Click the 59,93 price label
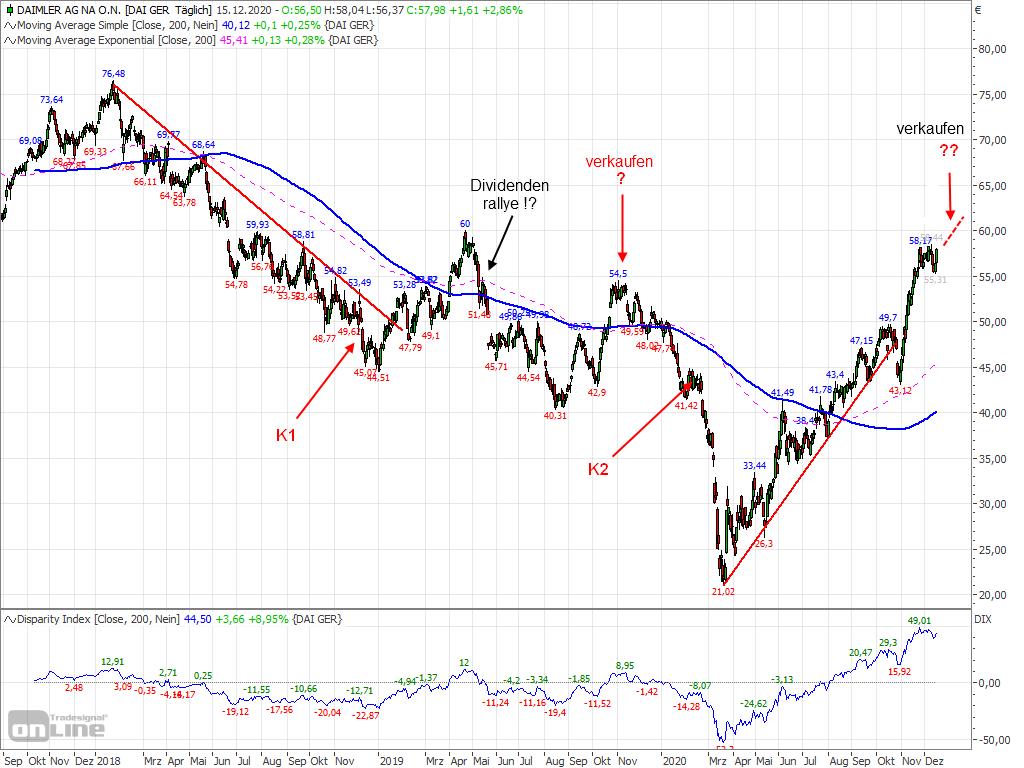The height and width of the screenshot is (768, 1024). pos(257,225)
